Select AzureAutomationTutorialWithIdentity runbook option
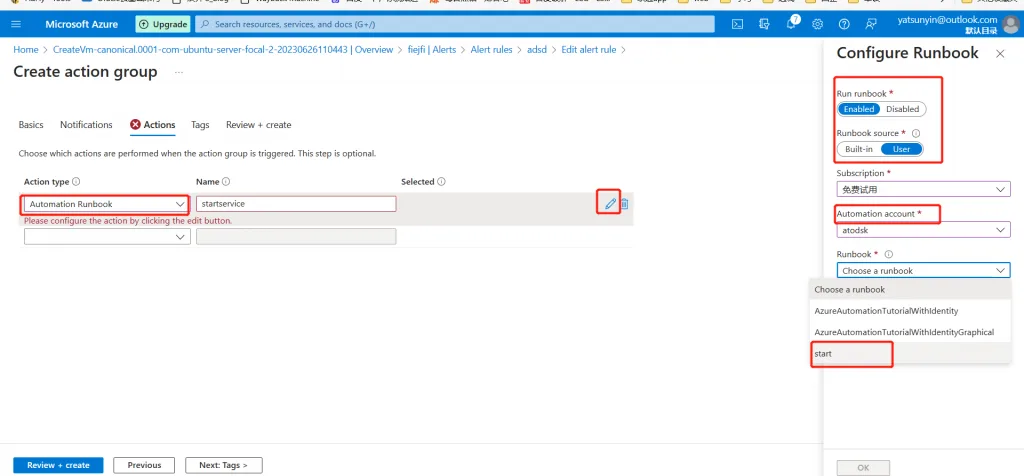This screenshot has height=476, width=1024. pos(911,311)
